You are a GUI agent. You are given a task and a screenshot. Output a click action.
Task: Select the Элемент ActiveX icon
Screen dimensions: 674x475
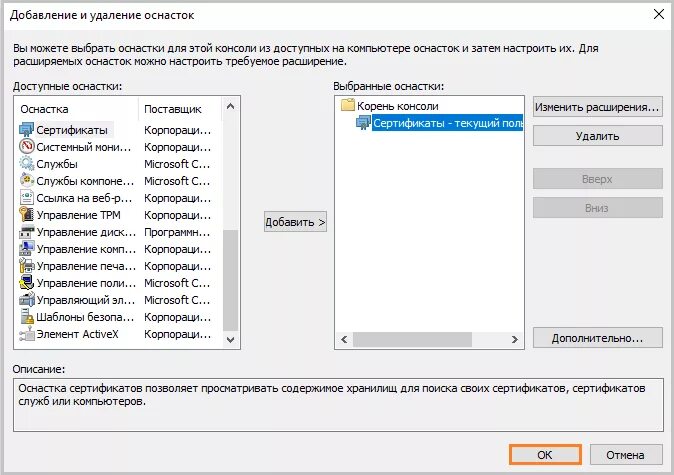coord(27,334)
